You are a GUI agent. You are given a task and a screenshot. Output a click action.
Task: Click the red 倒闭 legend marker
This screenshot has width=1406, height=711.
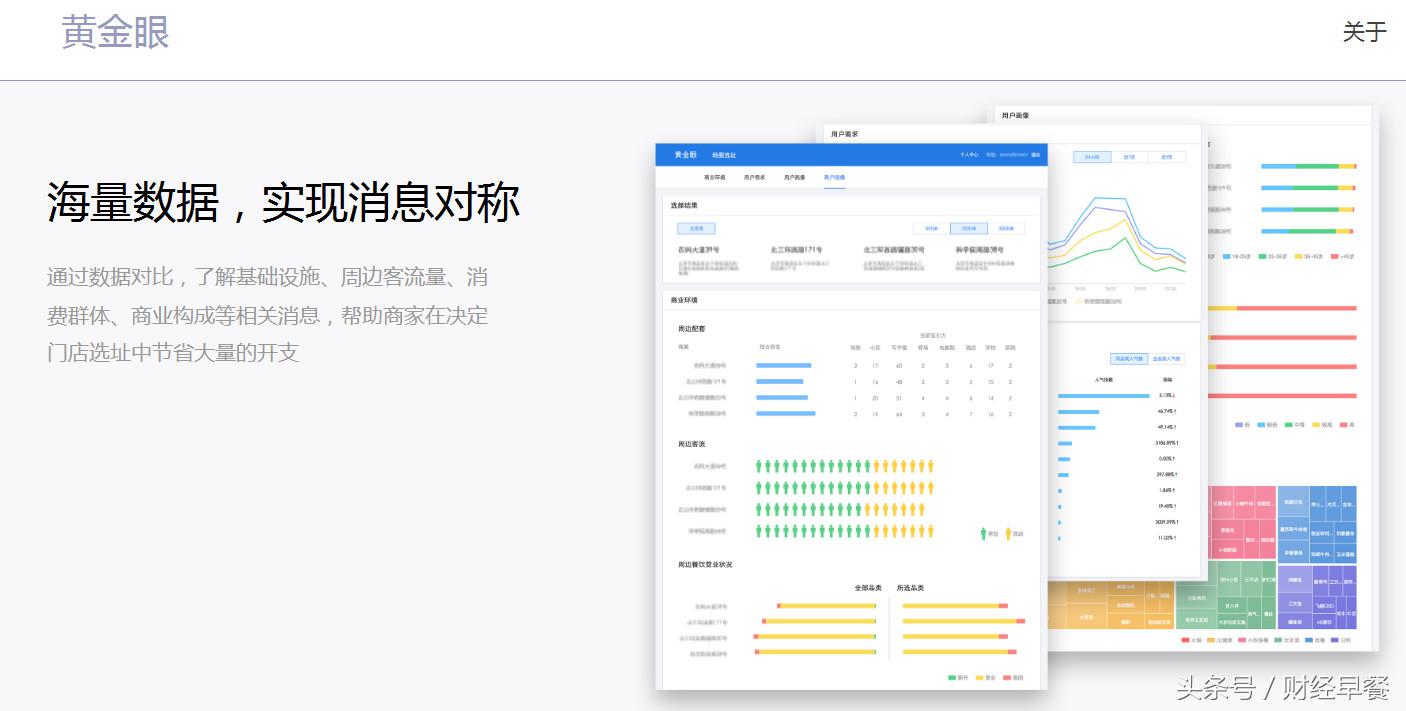[x=1007, y=678]
